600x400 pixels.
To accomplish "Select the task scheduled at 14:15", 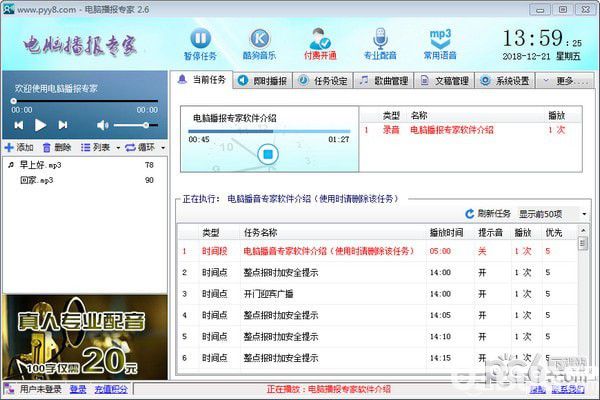I will click(377, 358).
